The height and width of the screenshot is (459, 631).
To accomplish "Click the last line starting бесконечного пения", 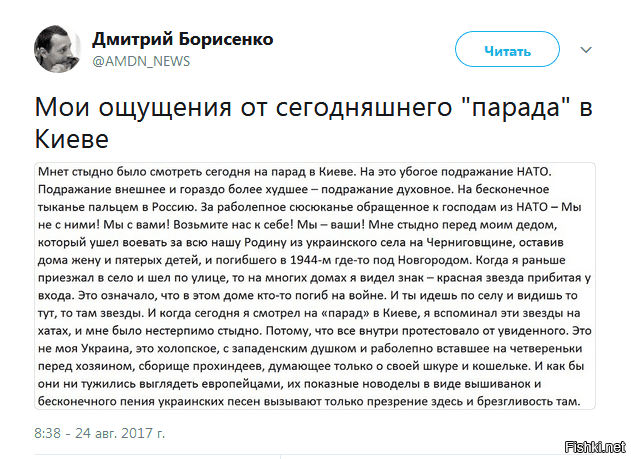I will click(x=309, y=401).
